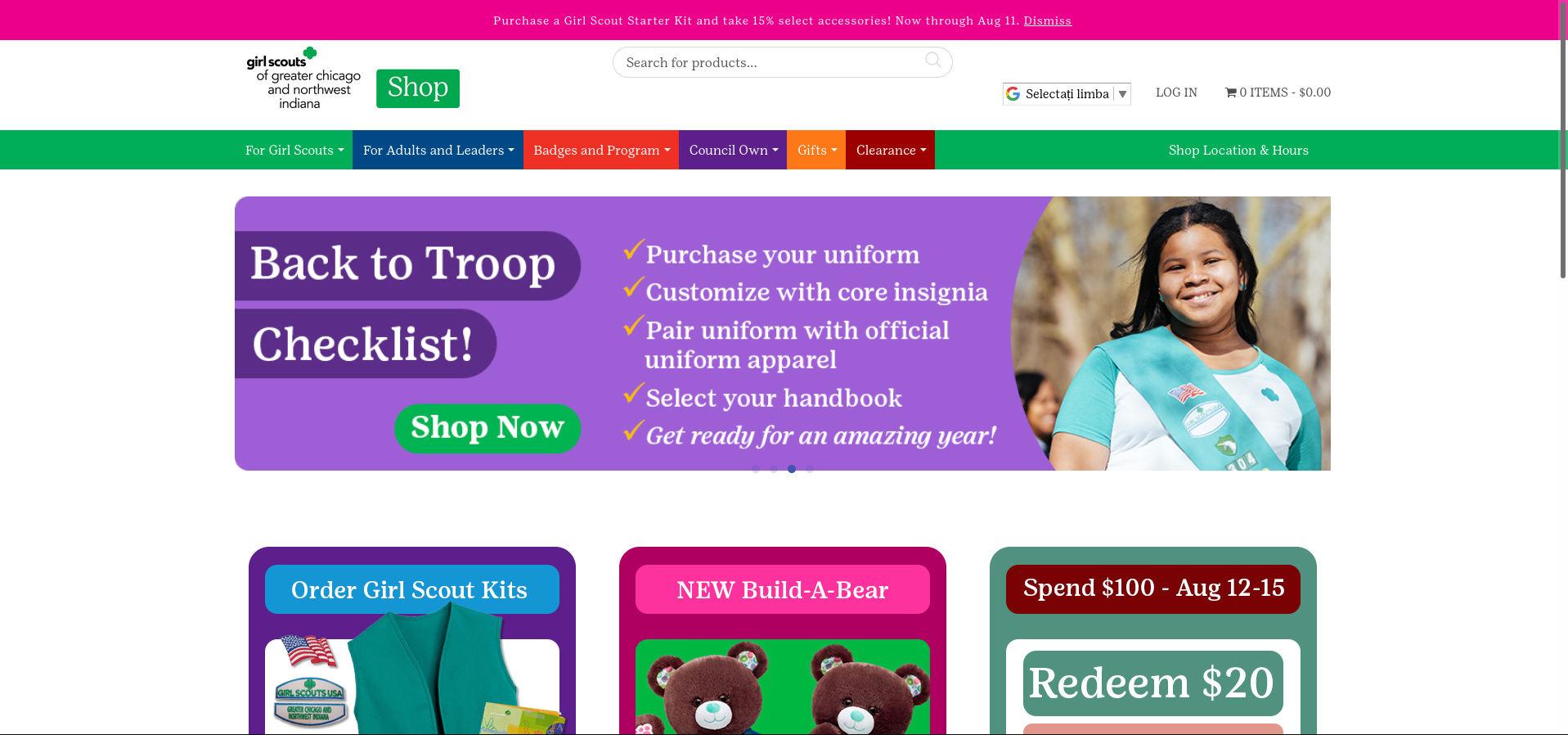The image size is (1568, 735).
Task: Expand the For Girl Scouts menu
Action: pos(294,150)
